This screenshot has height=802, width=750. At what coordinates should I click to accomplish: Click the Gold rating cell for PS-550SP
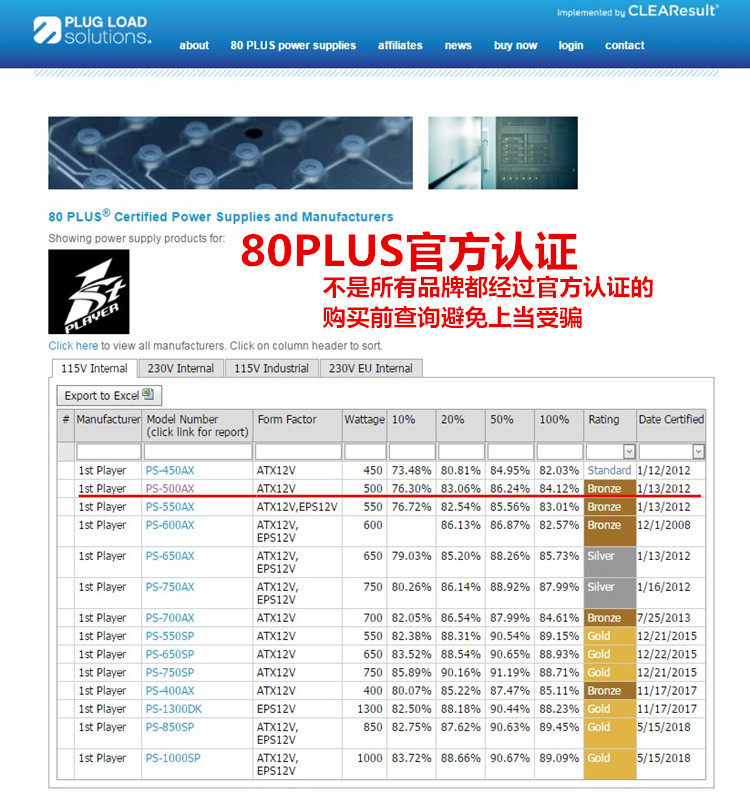(x=610, y=636)
